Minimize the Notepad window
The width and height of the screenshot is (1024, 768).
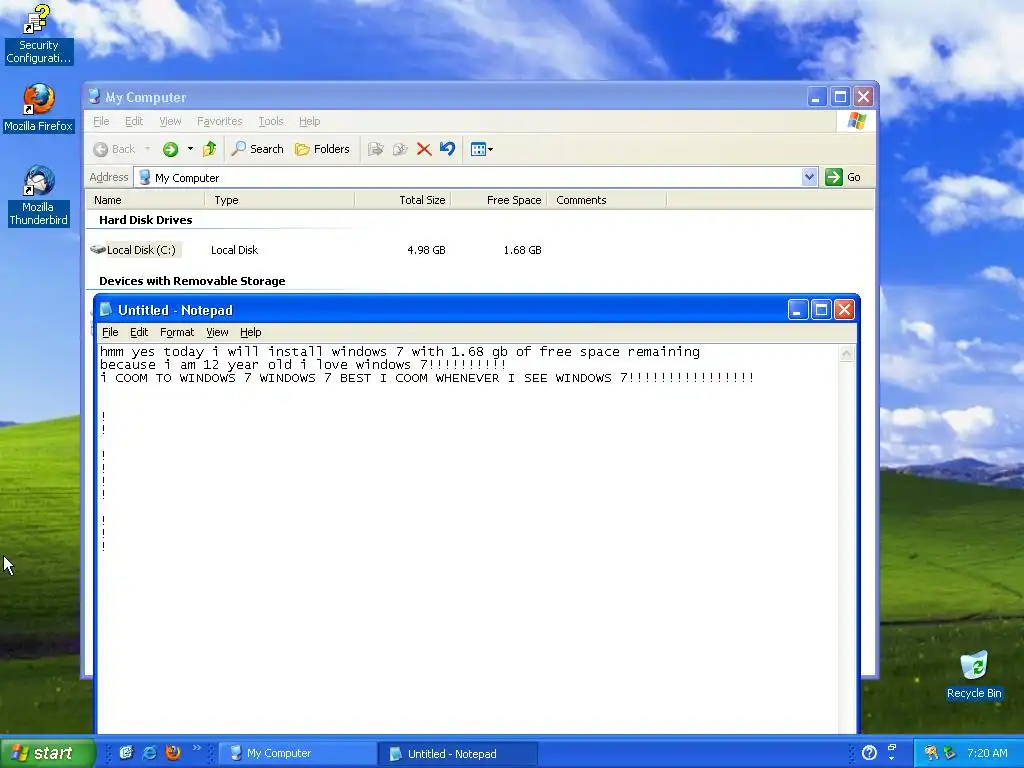coord(797,310)
